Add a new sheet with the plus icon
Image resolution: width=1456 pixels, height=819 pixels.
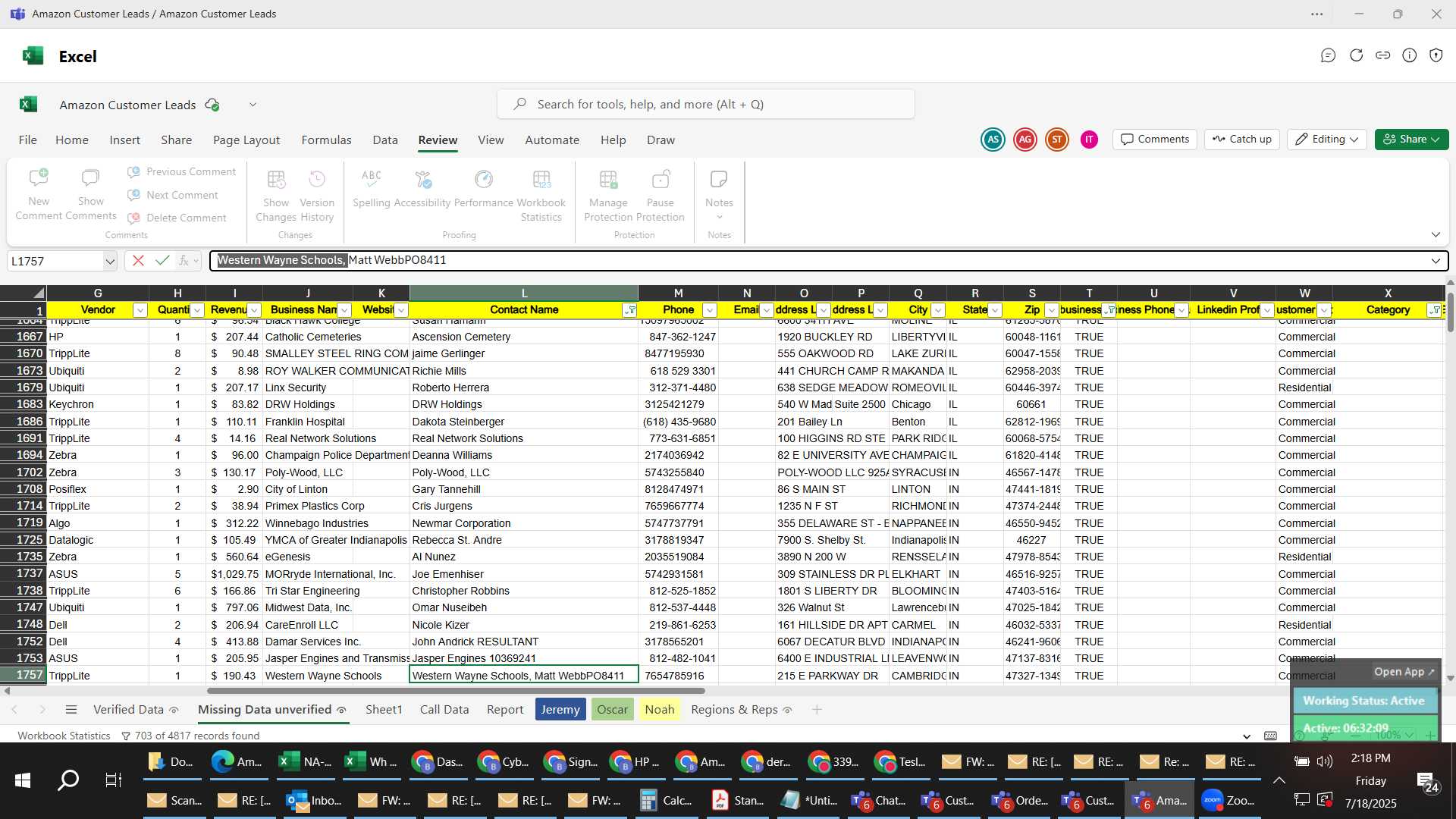(x=817, y=710)
